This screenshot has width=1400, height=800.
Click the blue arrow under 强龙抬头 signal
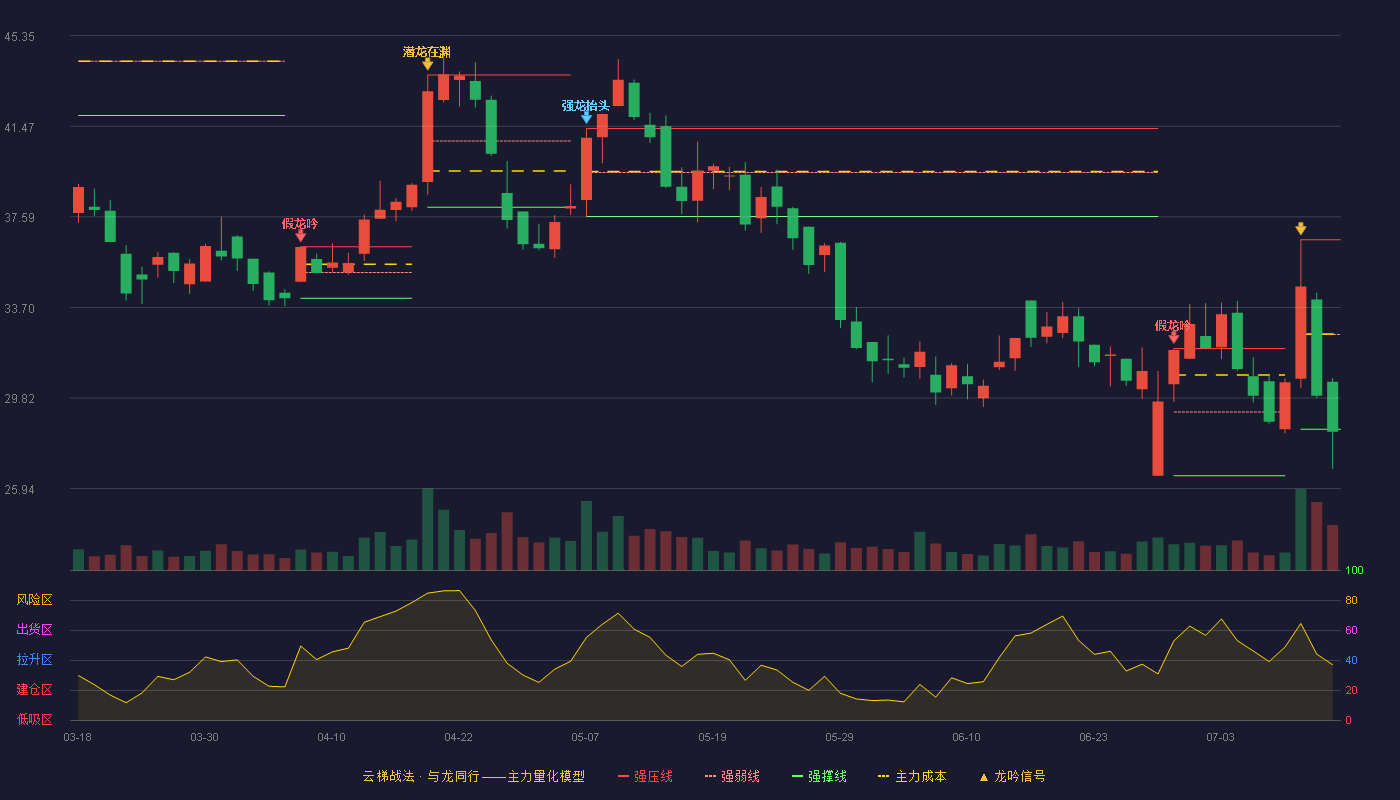(586, 117)
